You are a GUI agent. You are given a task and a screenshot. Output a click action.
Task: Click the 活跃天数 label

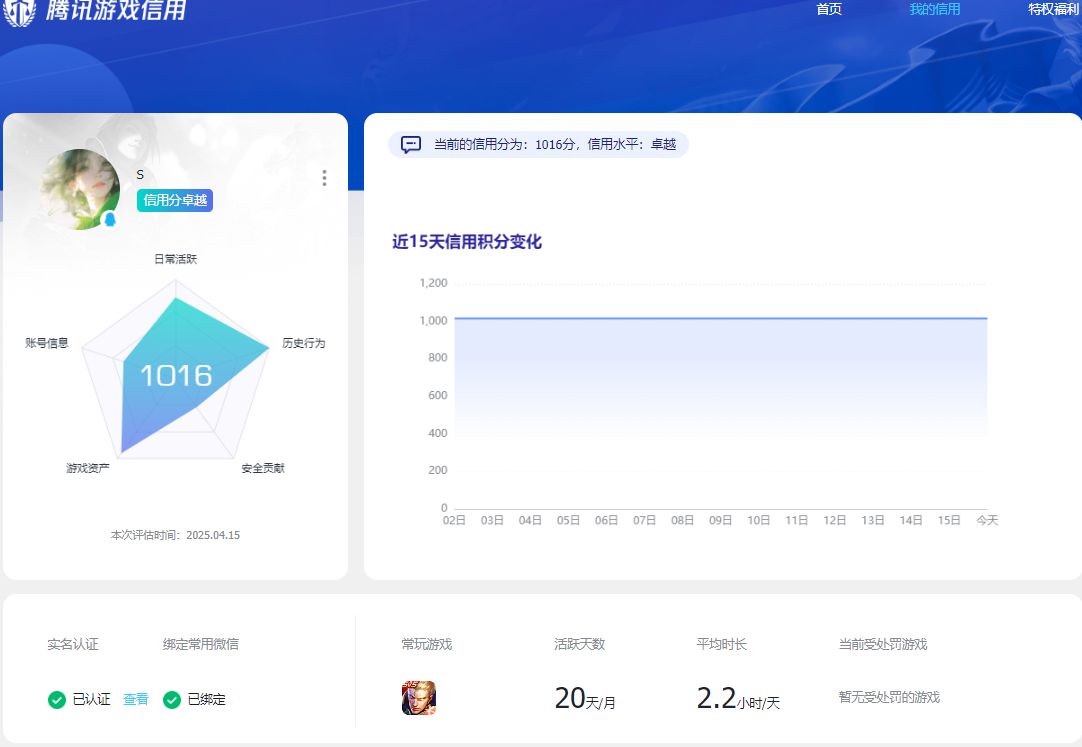click(580, 644)
